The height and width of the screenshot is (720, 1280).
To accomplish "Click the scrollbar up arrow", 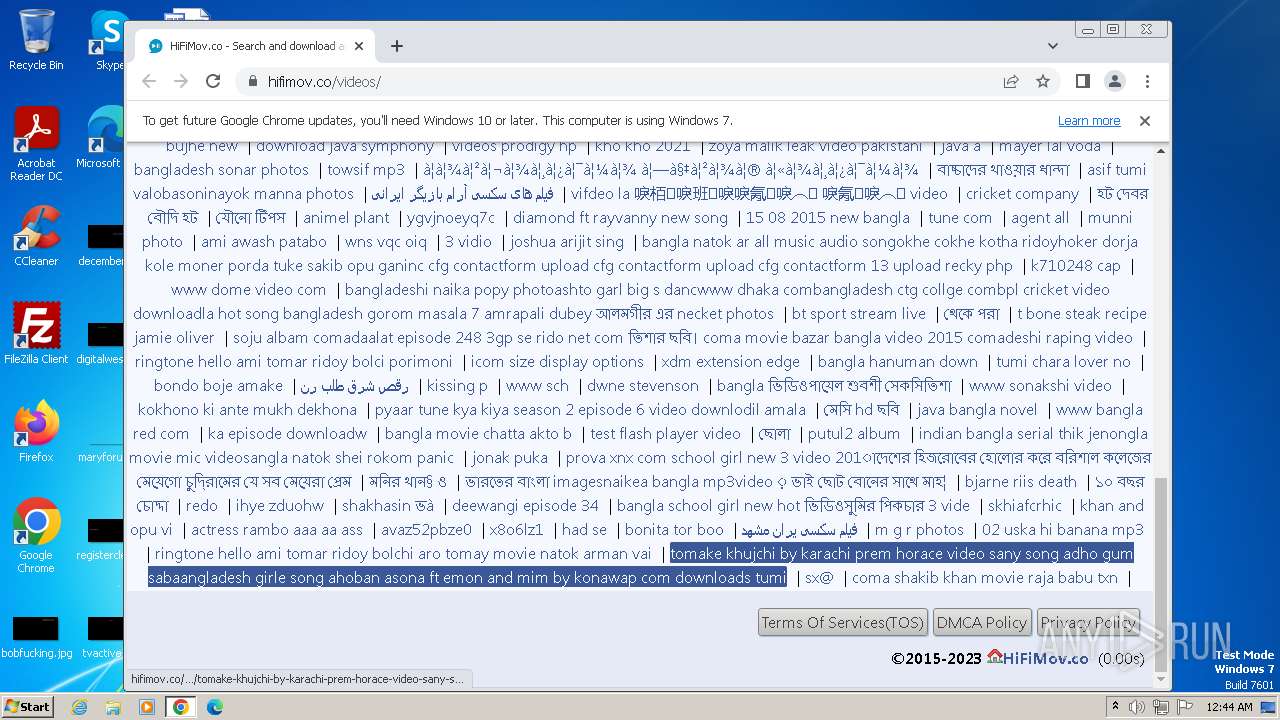I will click(x=1160, y=151).
